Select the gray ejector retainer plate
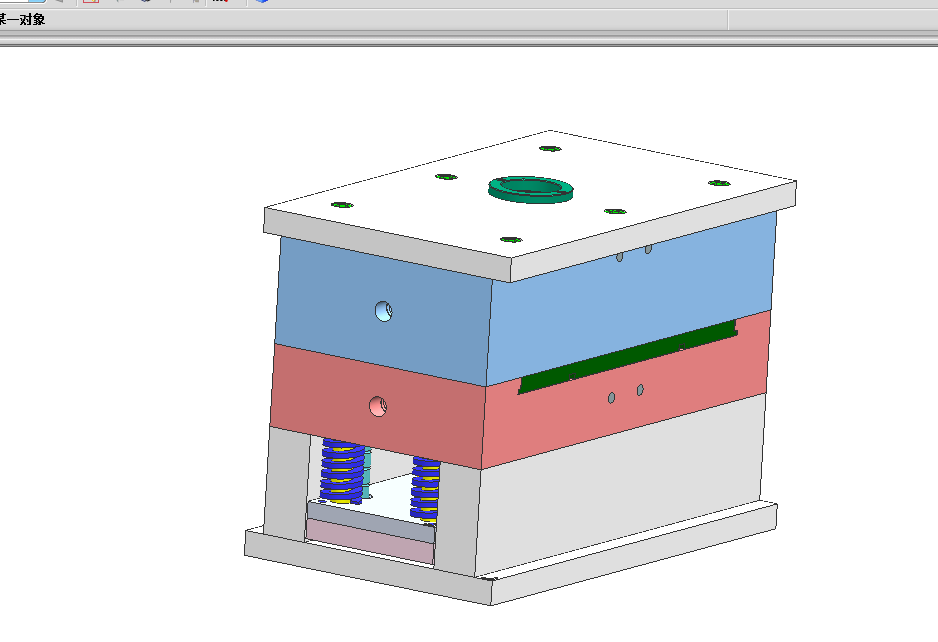 pos(371,522)
